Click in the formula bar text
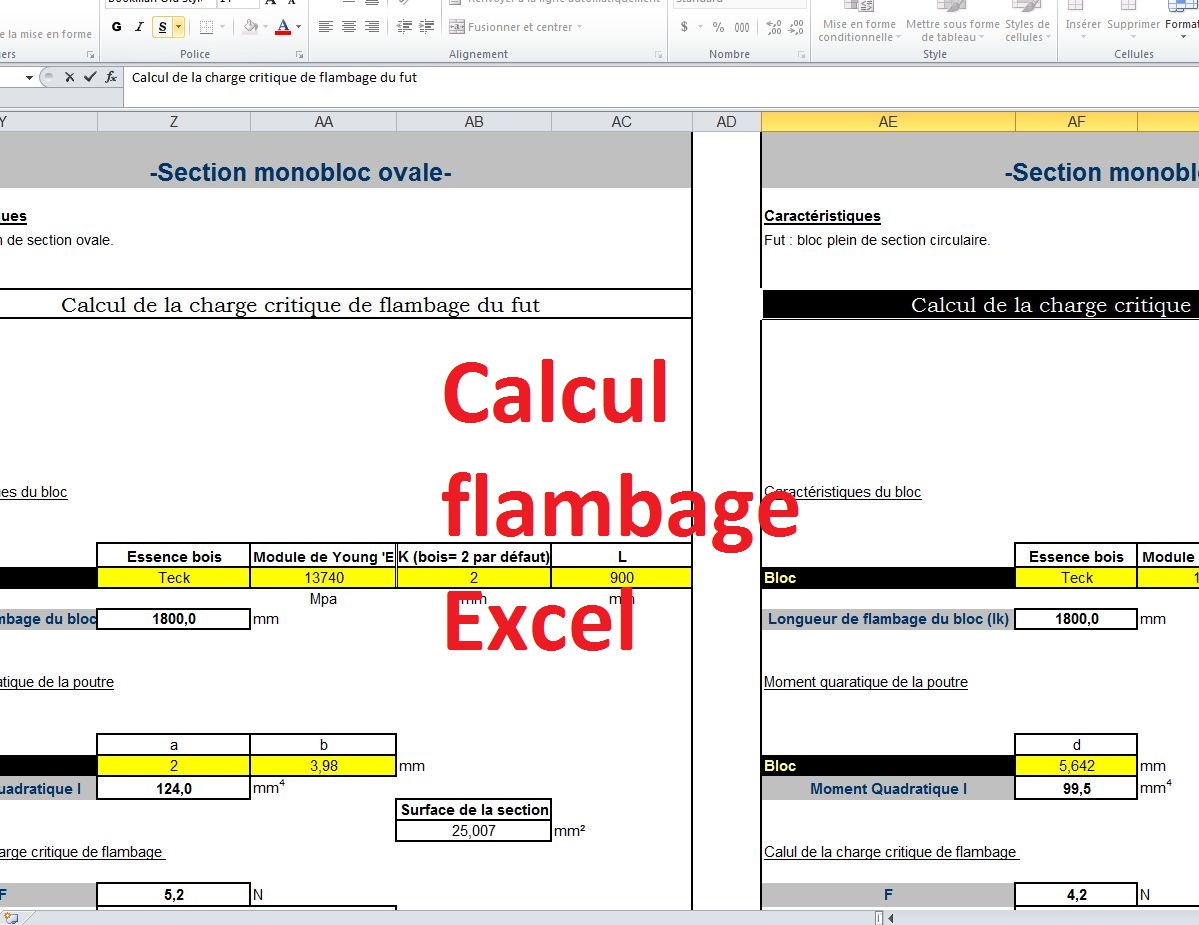 click(x=274, y=77)
